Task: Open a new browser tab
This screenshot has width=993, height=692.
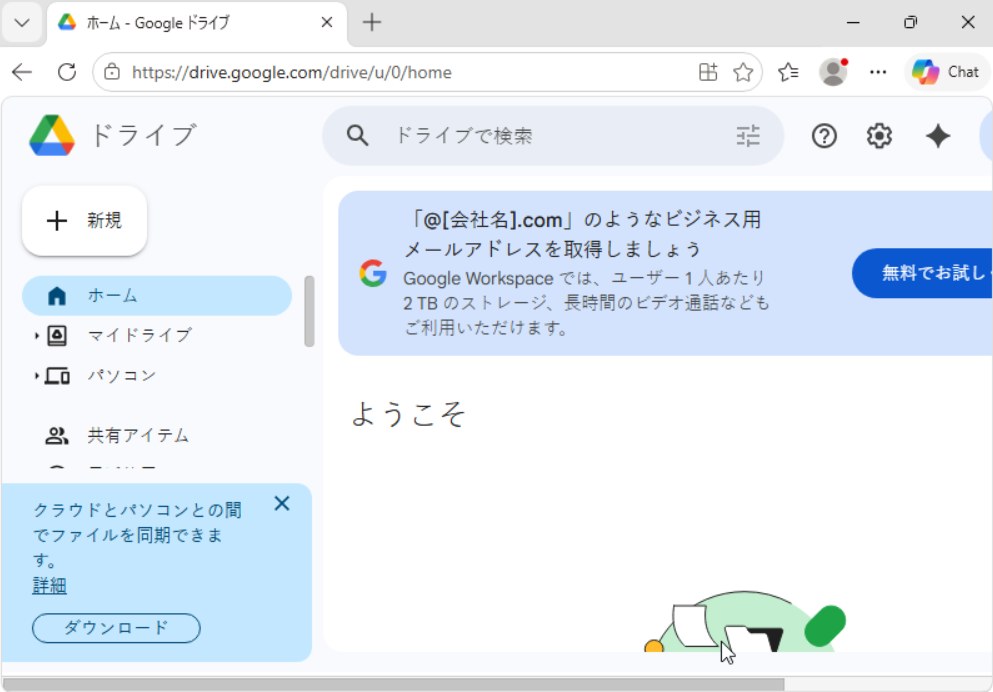Action: tap(372, 23)
